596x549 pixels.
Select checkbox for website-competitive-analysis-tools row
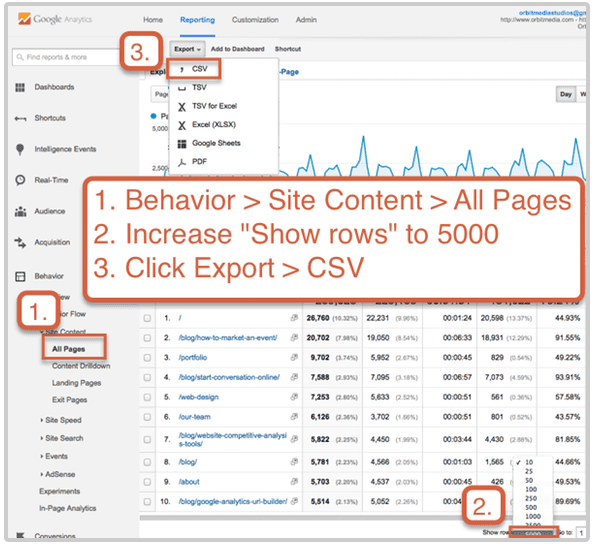pyautogui.click(x=147, y=440)
